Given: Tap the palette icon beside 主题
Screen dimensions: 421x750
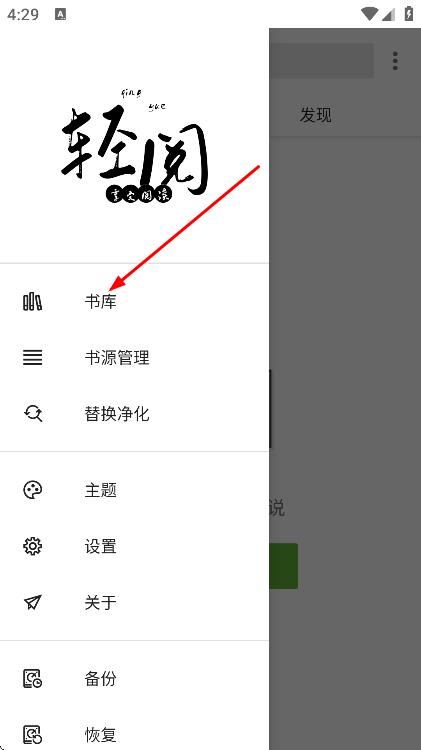Looking at the screenshot, I should (33, 490).
